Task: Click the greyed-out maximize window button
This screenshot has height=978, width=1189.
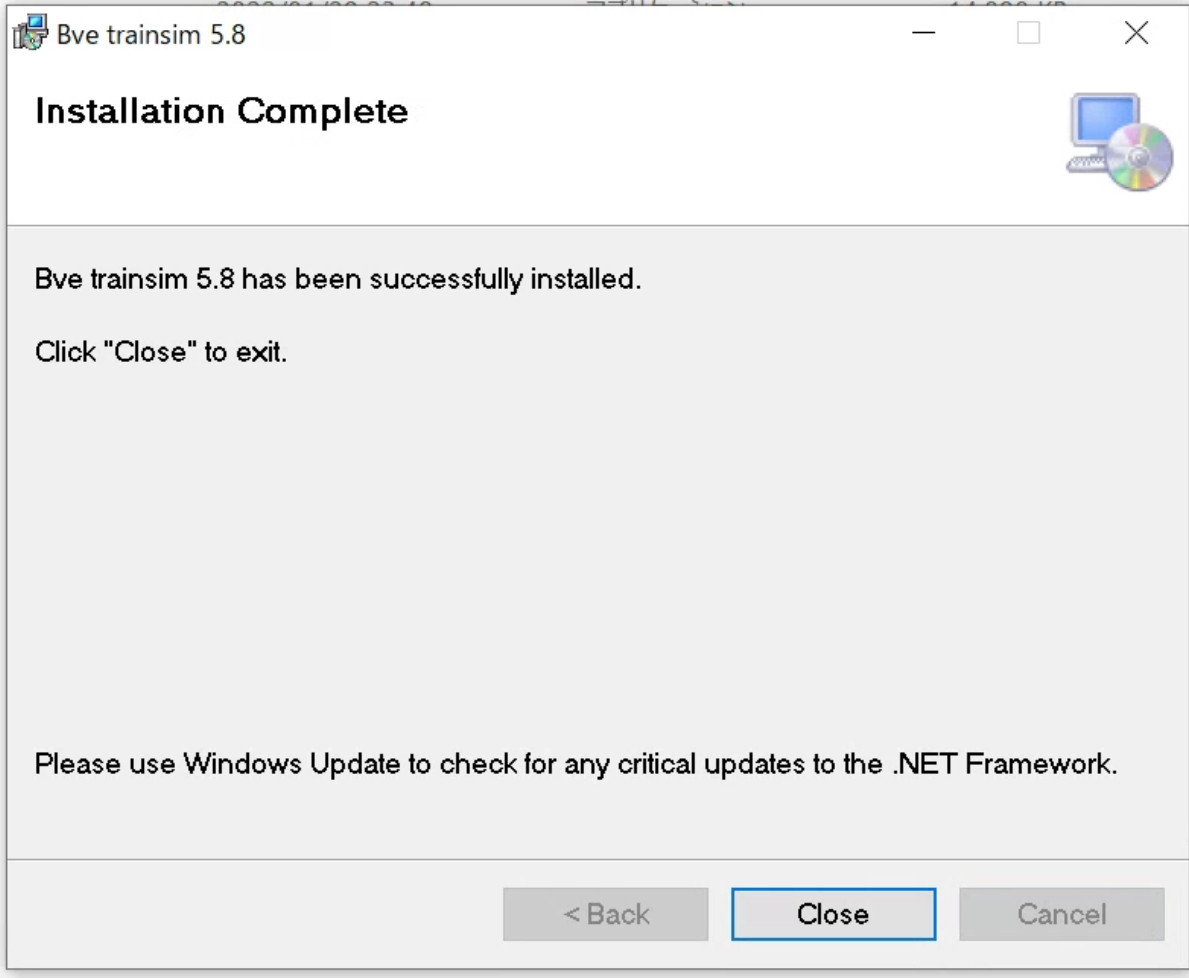Action: pyautogui.click(x=1028, y=34)
